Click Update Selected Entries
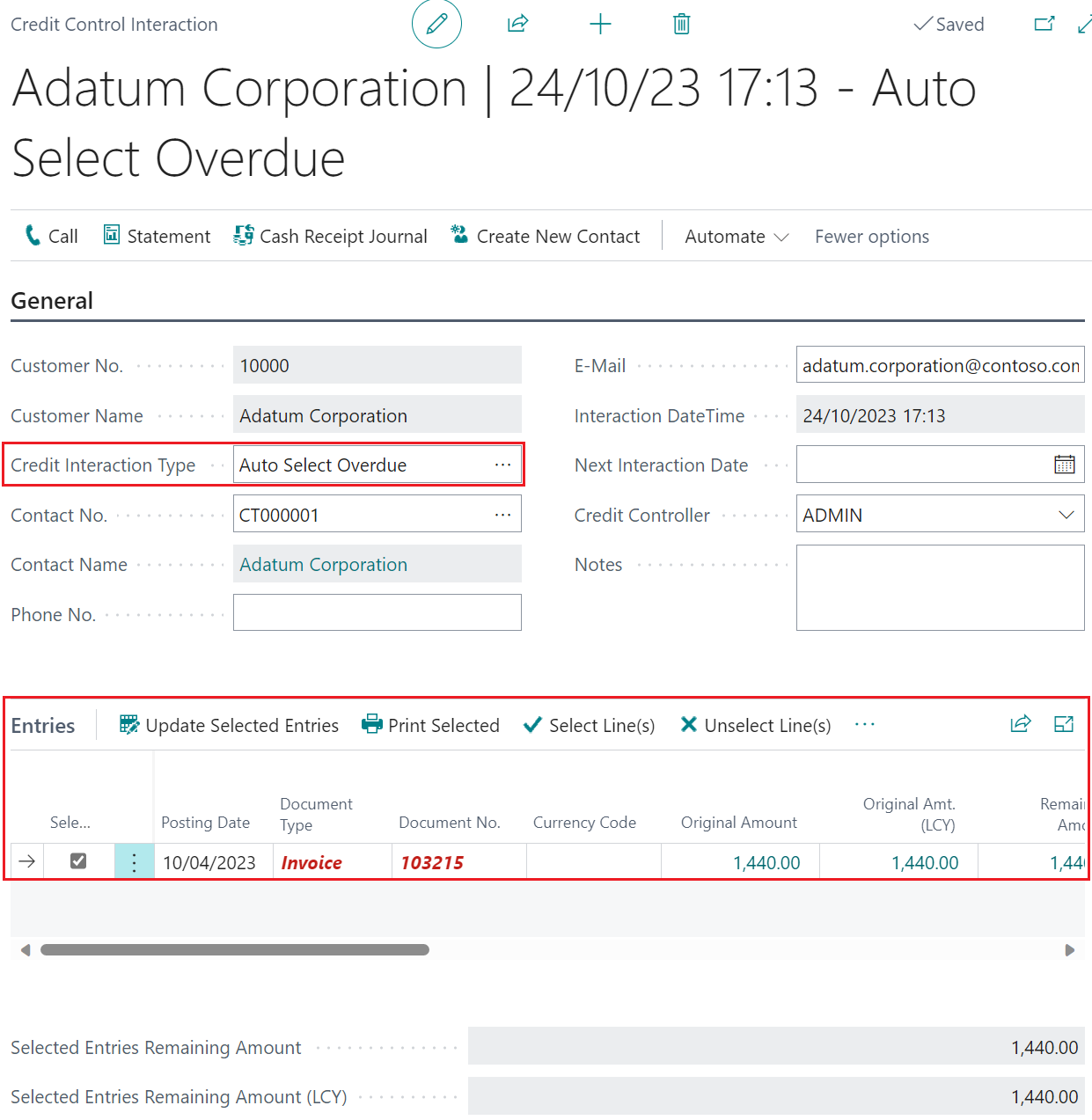This screenshot has height=1120, width=1092. pos(230,725)
